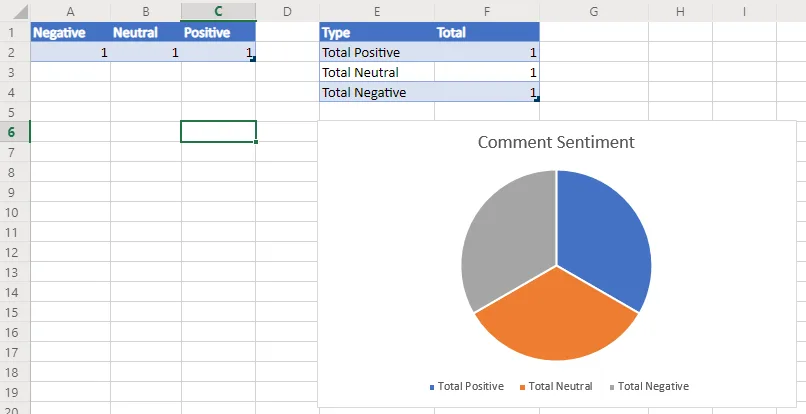806x414 pixels.
Task: Select row 19 header
Action: point(15,392)
